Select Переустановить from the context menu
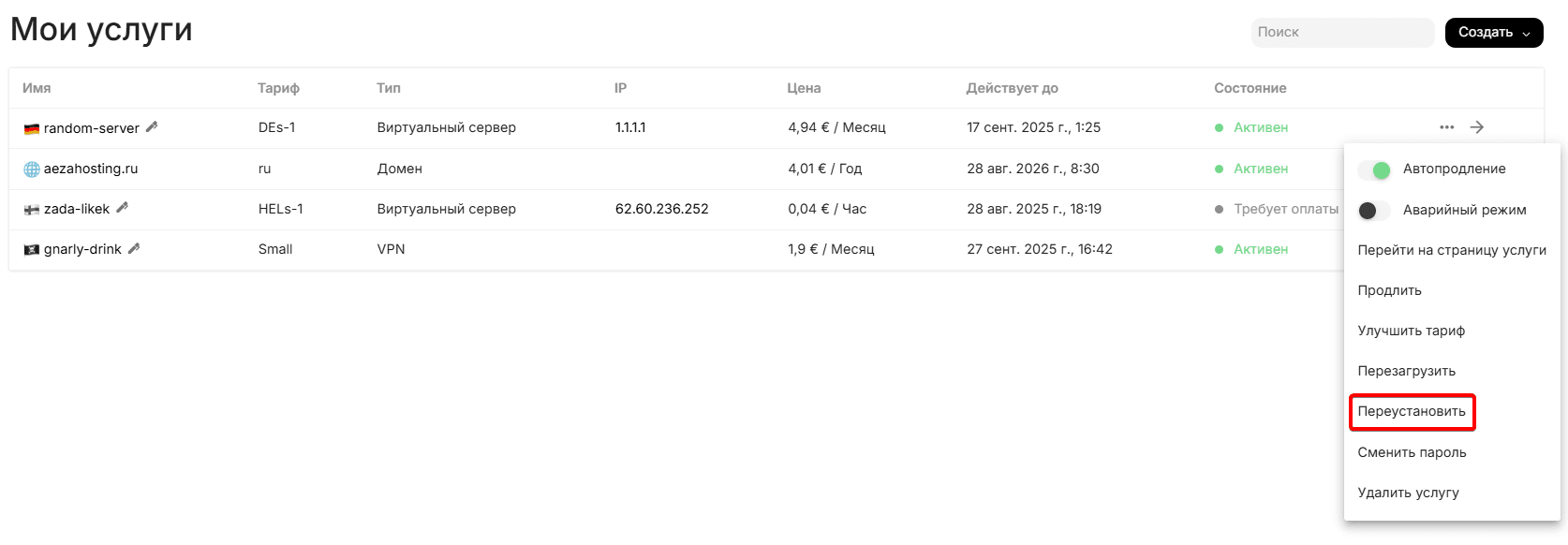1568x545 pixels. click(x=1412, y=412)
